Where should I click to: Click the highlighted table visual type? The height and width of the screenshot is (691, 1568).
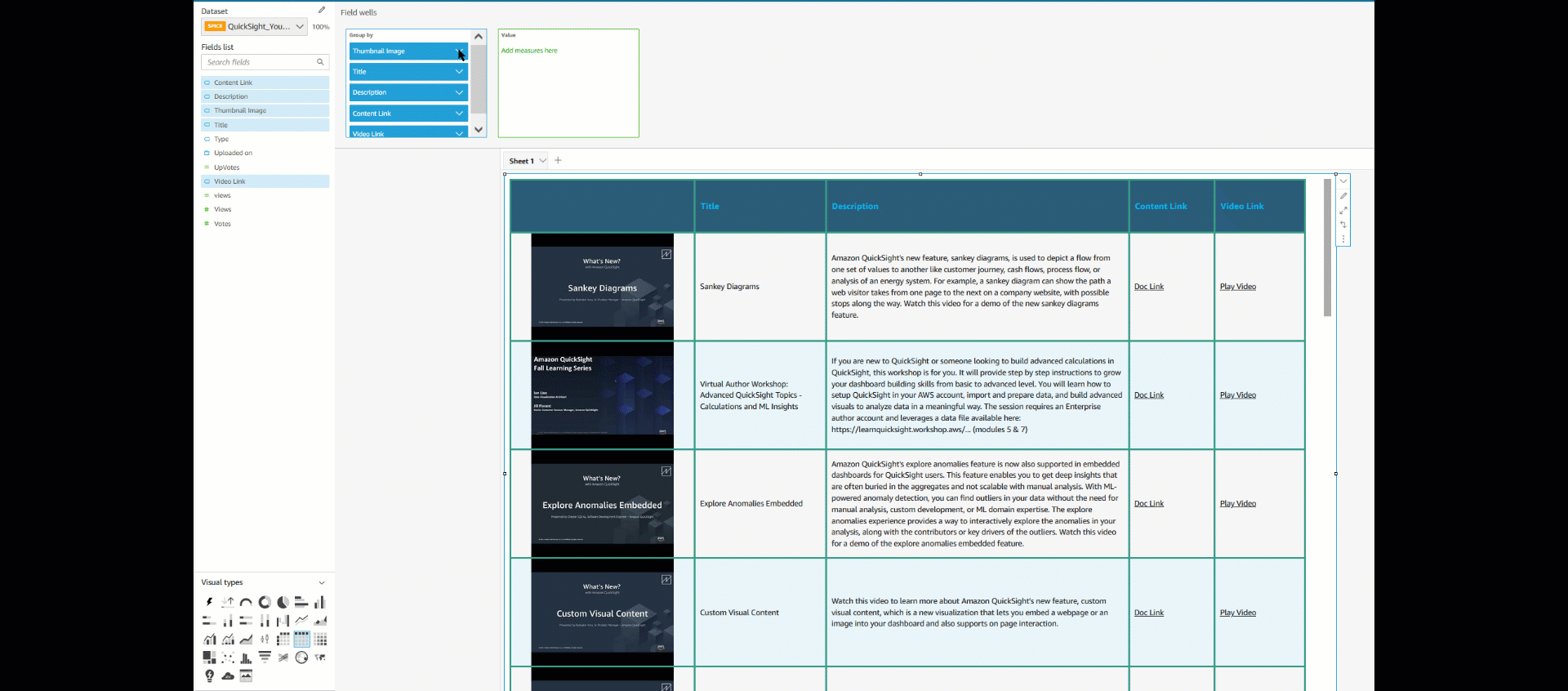(x=301, y=639)
